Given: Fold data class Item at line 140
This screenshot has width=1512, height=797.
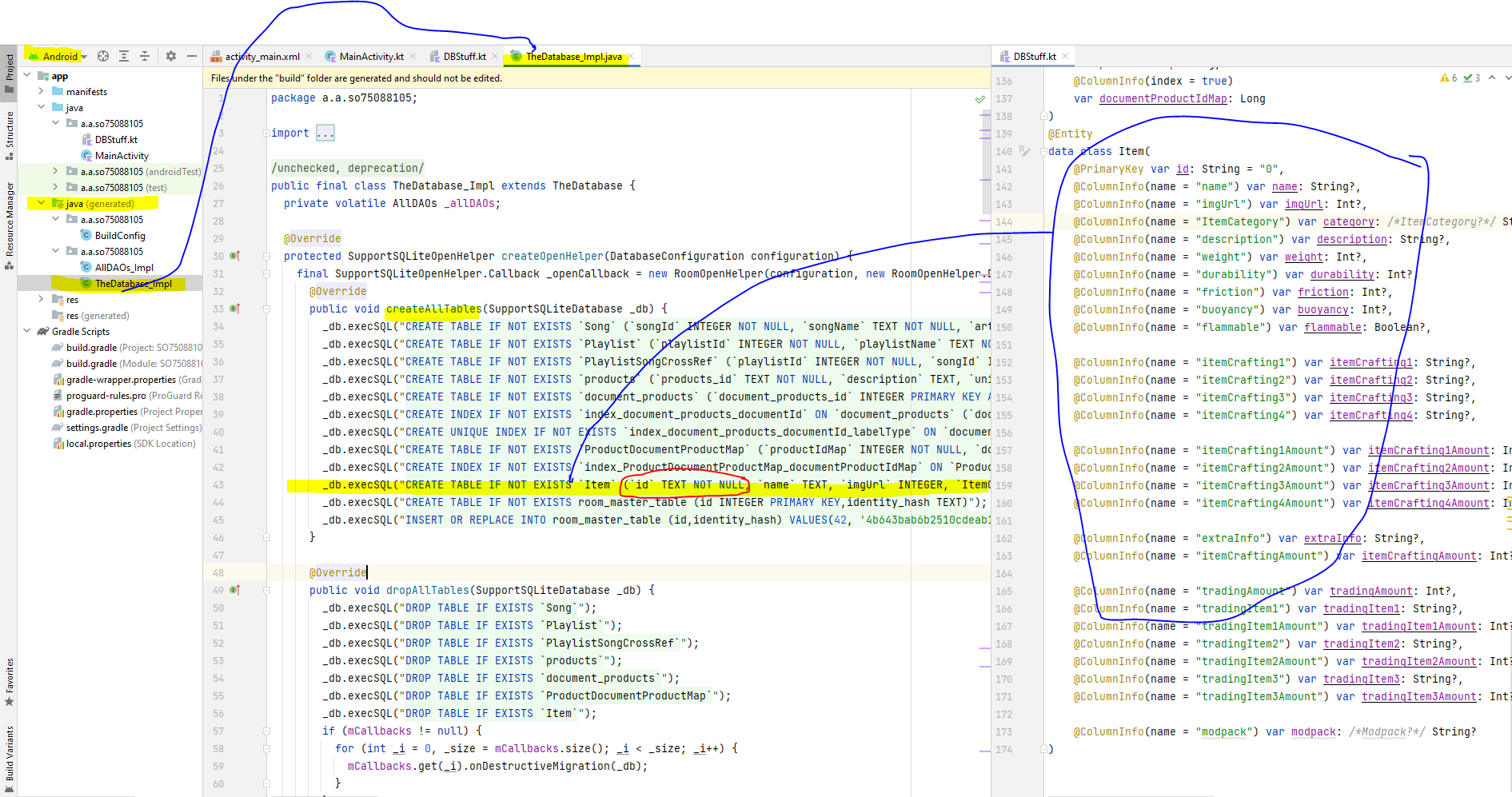Looking at the screenshot, I should coord(1043,152).
